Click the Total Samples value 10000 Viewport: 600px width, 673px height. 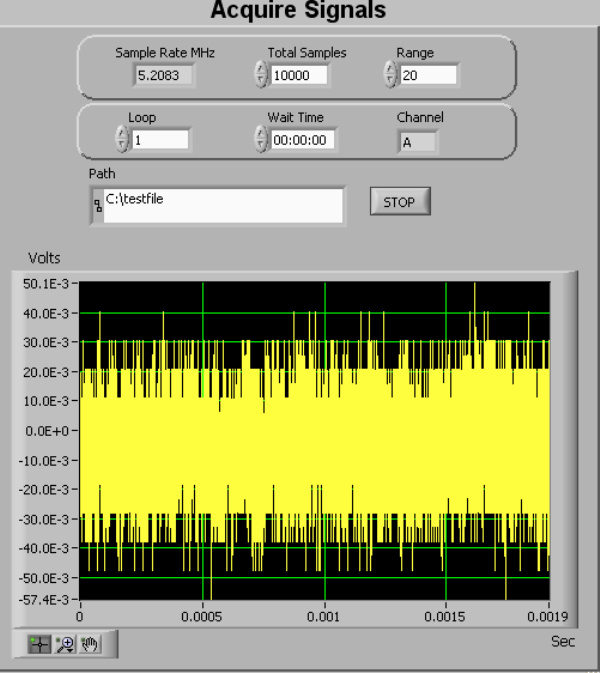[299, 75]
